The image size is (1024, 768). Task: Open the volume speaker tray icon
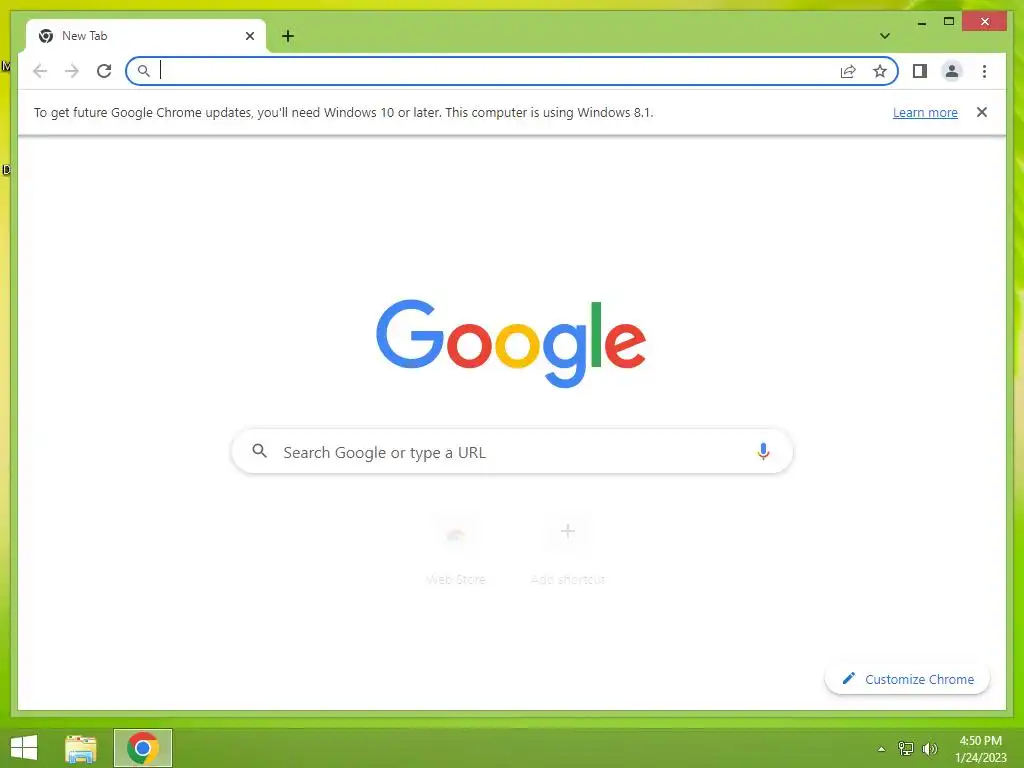pyautogui.click(x=930, y=748)
